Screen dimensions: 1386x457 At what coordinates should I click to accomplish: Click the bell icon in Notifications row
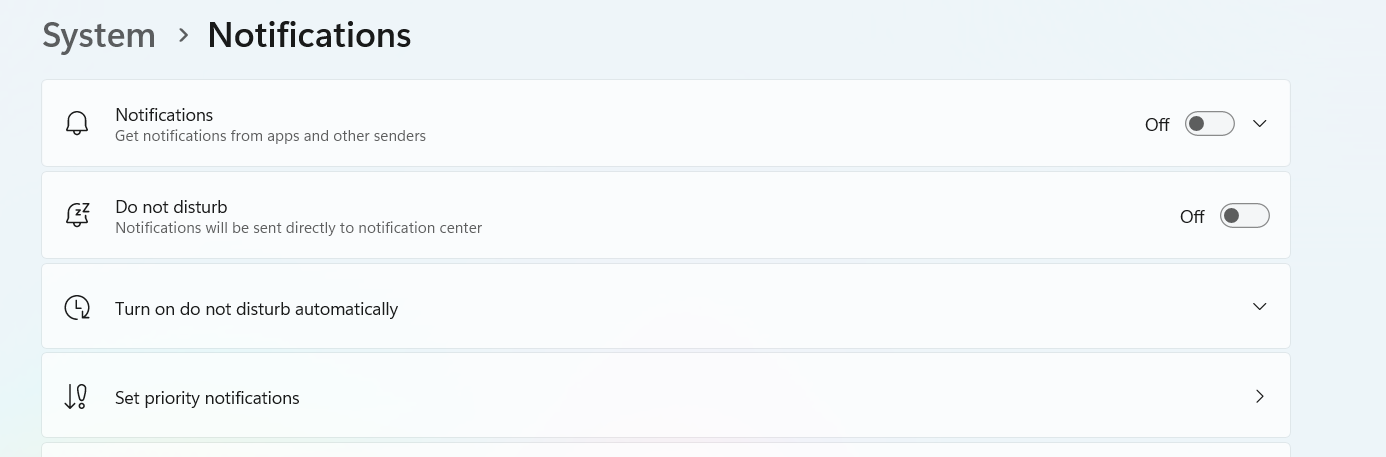[77, 124]
